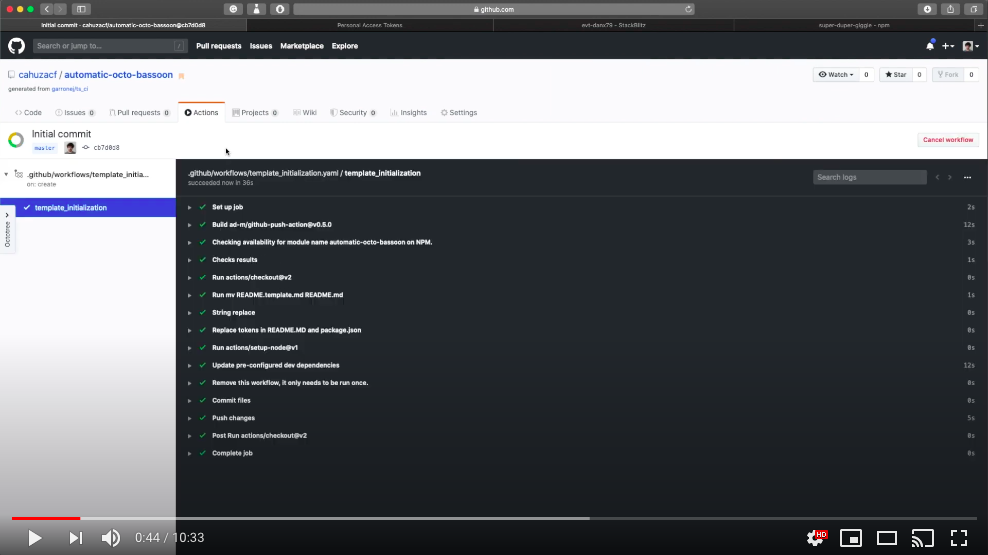Screen dimensions: 988x555
Task: Enable miniplayer mode
Action: click(x=851, y=538)
